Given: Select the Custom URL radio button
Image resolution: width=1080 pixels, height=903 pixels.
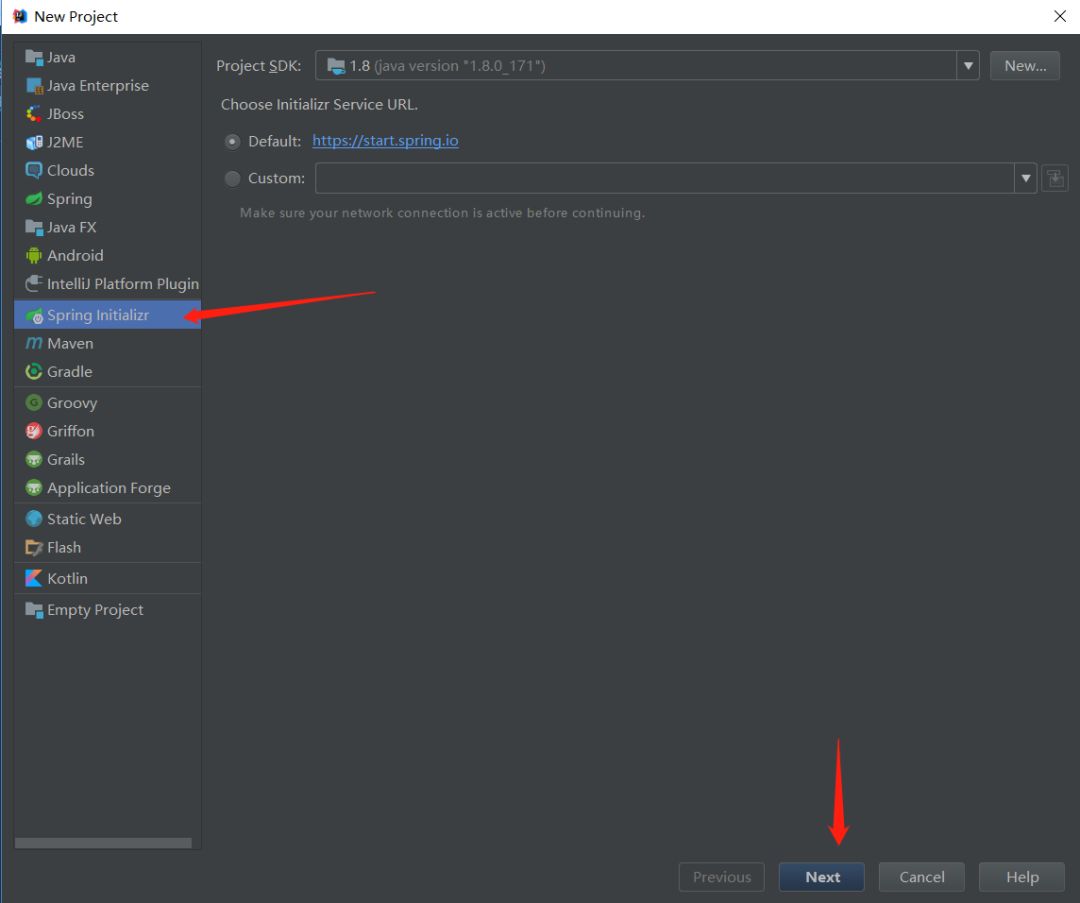Looking at the screenshot, I should click(x=233, y=179).
